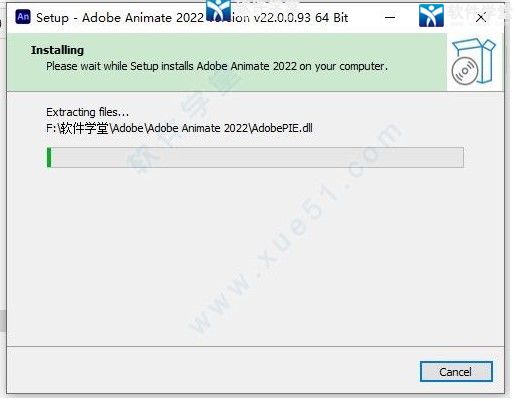Click the blue figure logo beside the close button
516x401 pixels.
pyautogui.click(x=431, y=15)
